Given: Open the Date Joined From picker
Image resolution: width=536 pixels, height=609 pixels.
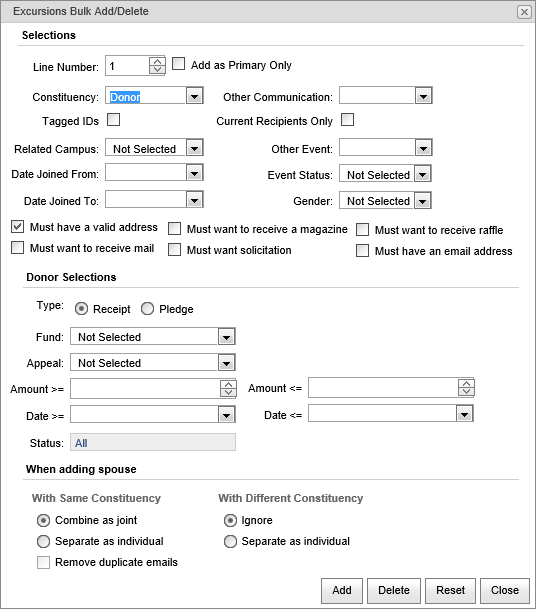Looking at the screenshot, I should point(195,173).
